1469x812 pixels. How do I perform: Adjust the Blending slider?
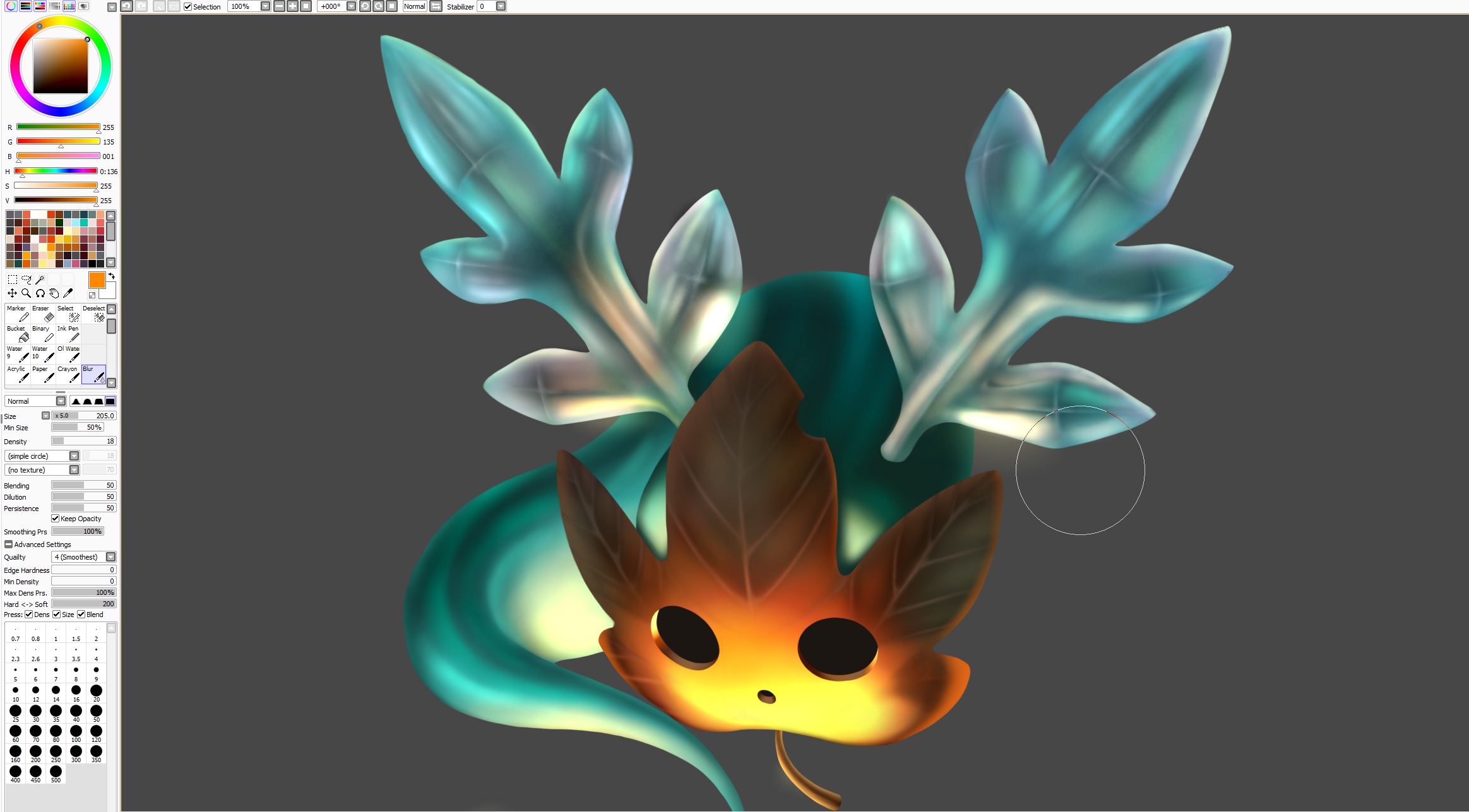click(x=84, y=485)
